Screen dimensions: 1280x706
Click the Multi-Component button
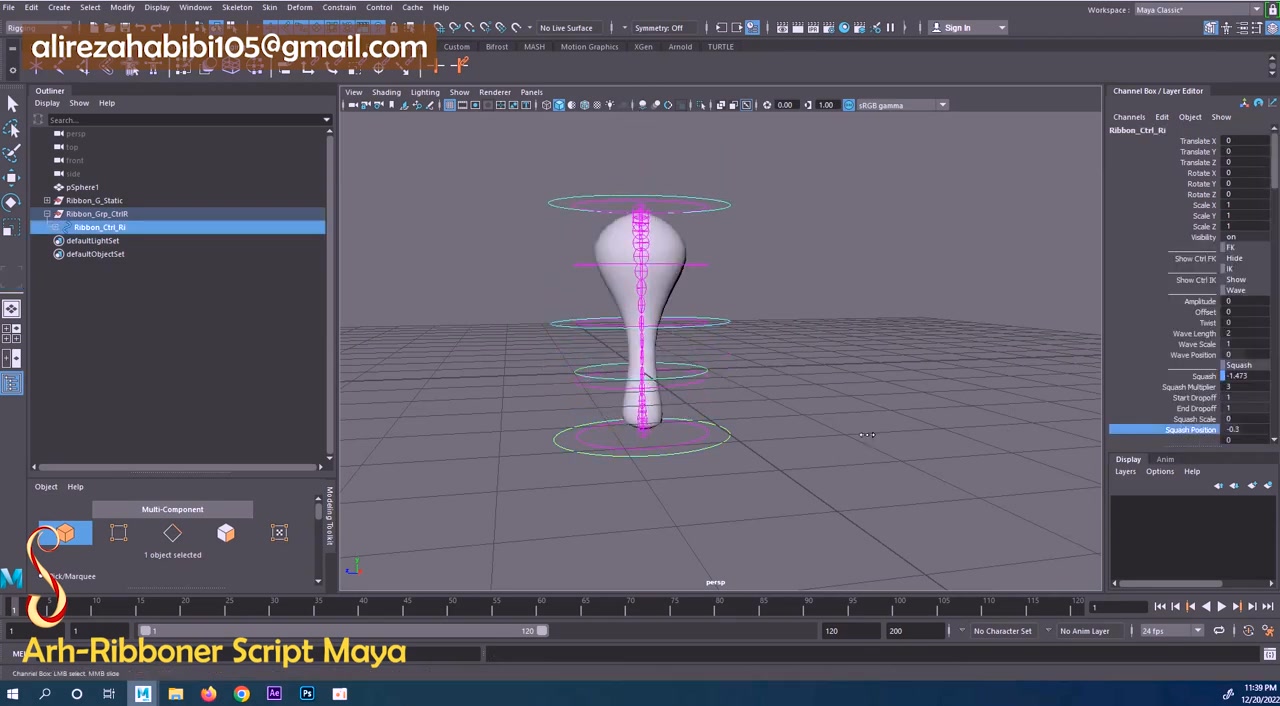[x=172, y=510]
